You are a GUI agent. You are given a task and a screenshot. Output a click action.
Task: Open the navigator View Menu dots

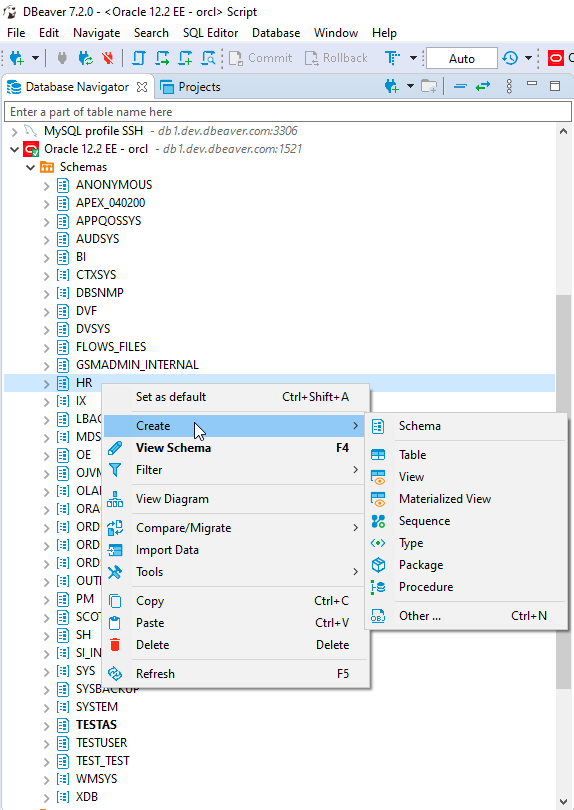pos(509,86)
